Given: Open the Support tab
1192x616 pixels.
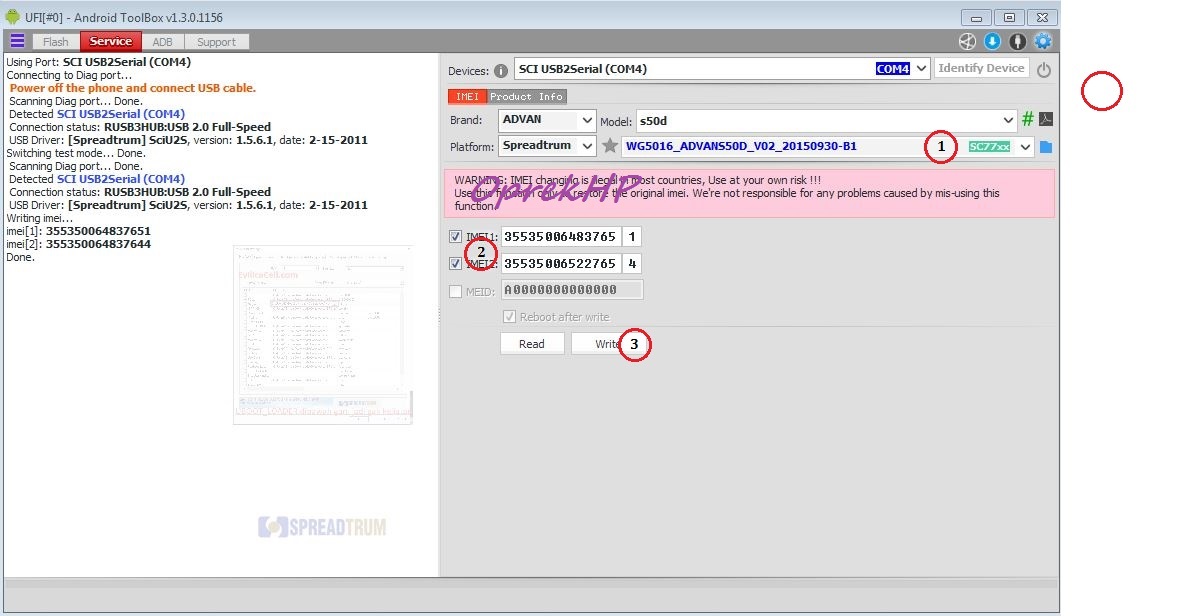Looking at the screenshot, I should (x=217, y=42).
